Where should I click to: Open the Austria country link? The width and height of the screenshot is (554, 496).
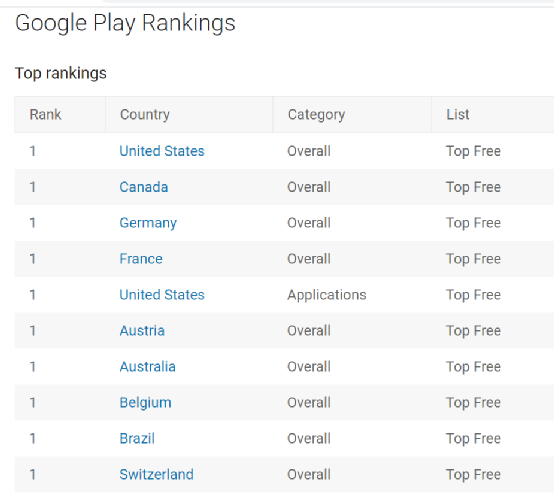[x=142, y=331]
